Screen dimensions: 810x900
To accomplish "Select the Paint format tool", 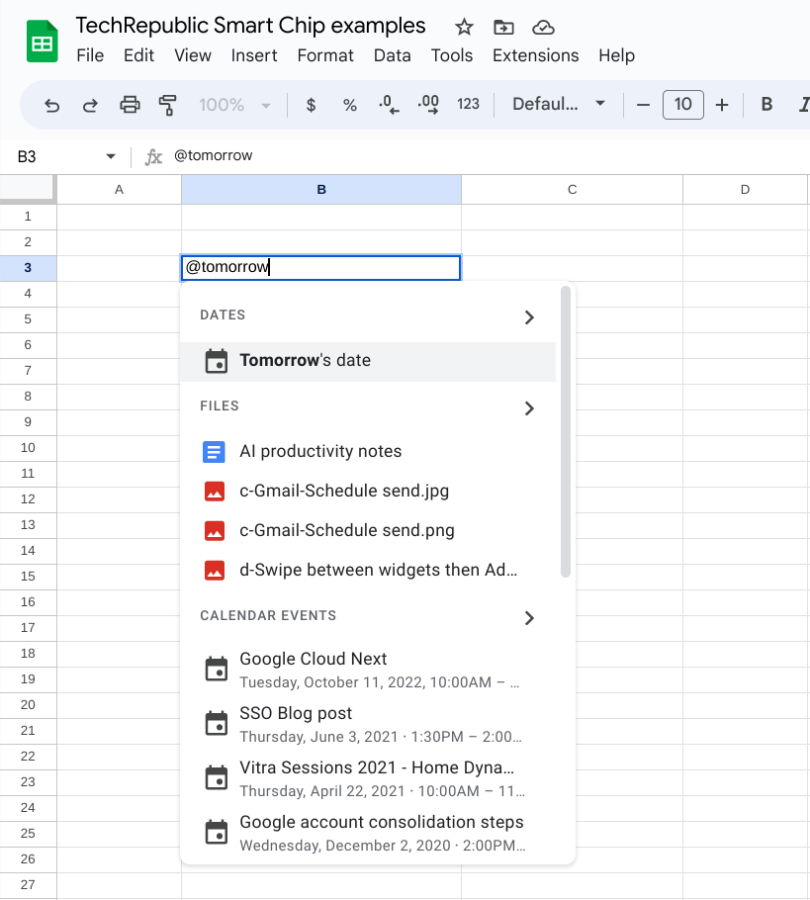I will click(168, 103).
